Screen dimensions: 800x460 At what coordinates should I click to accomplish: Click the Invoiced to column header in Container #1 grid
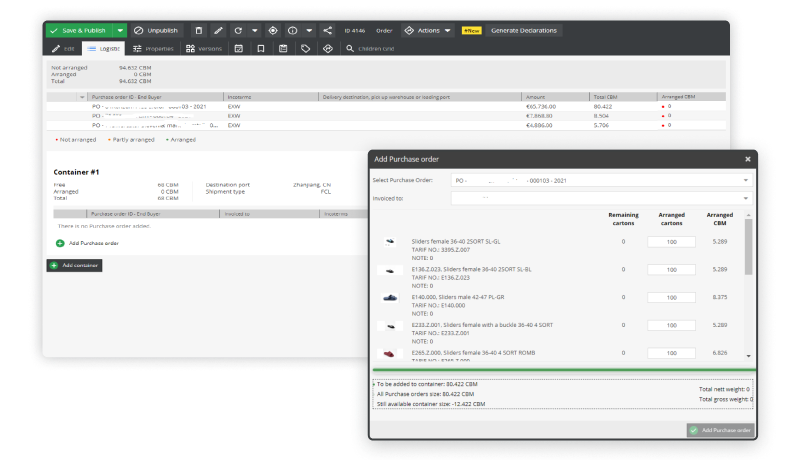click(x=269, y=214)
